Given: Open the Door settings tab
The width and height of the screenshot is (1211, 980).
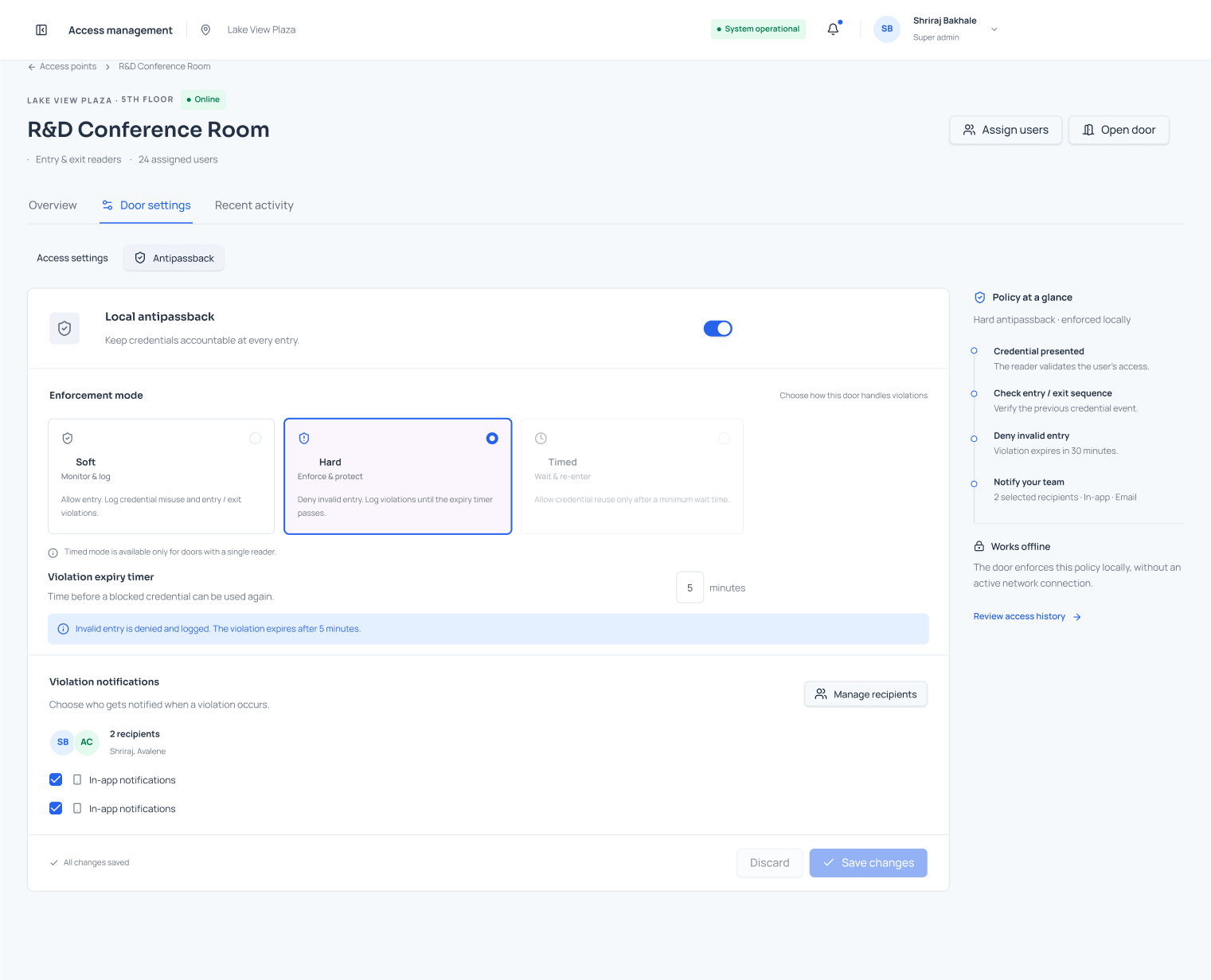Looking at the screenshot, I should click(146, 205).
